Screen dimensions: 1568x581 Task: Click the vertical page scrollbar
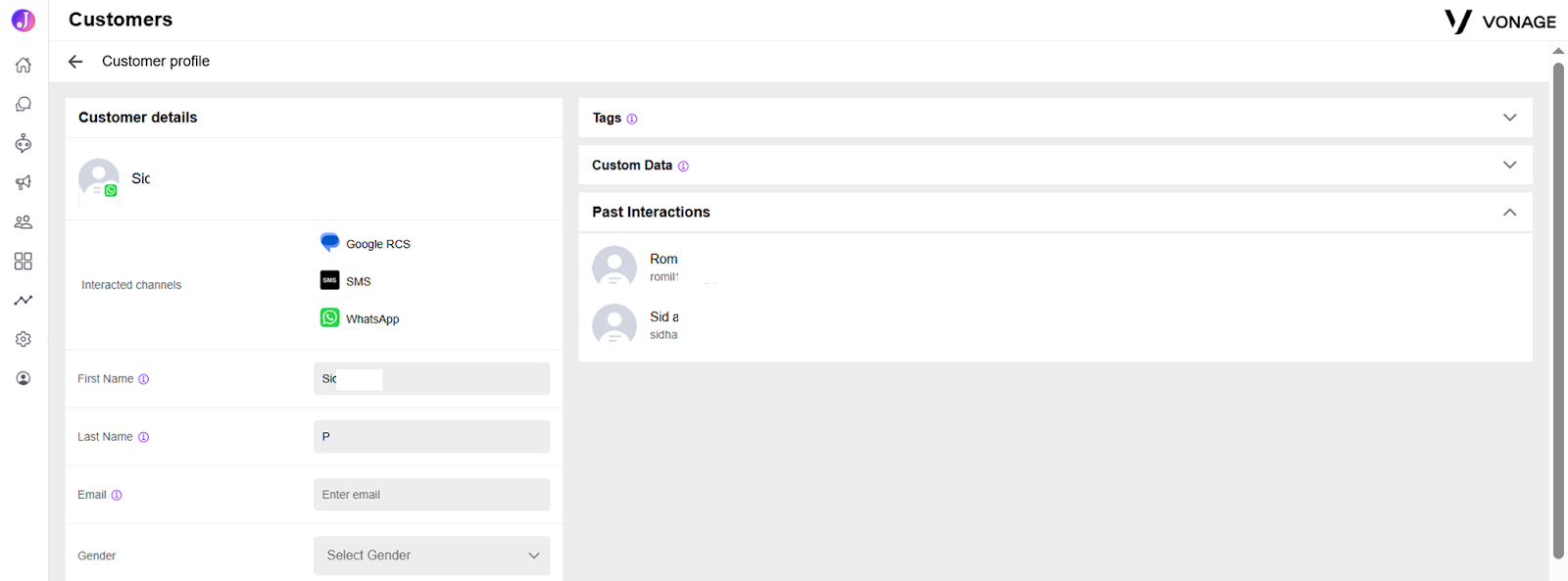pyautogui.click(x=1558, y=311)
